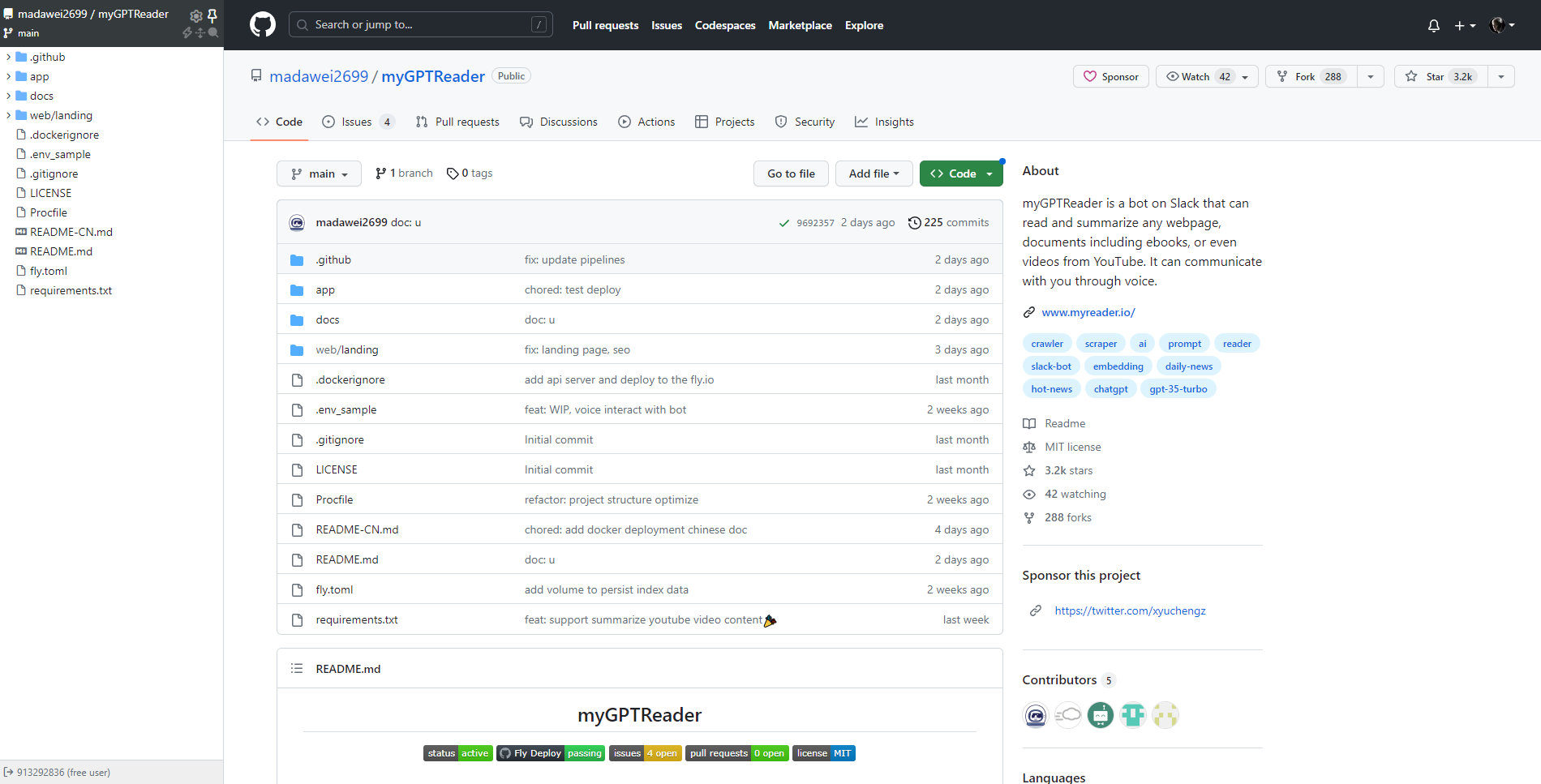The width and height of the screenshot is (1541, 784).
Task: Open the first contributor avatar
Action: pos(1036,715)
